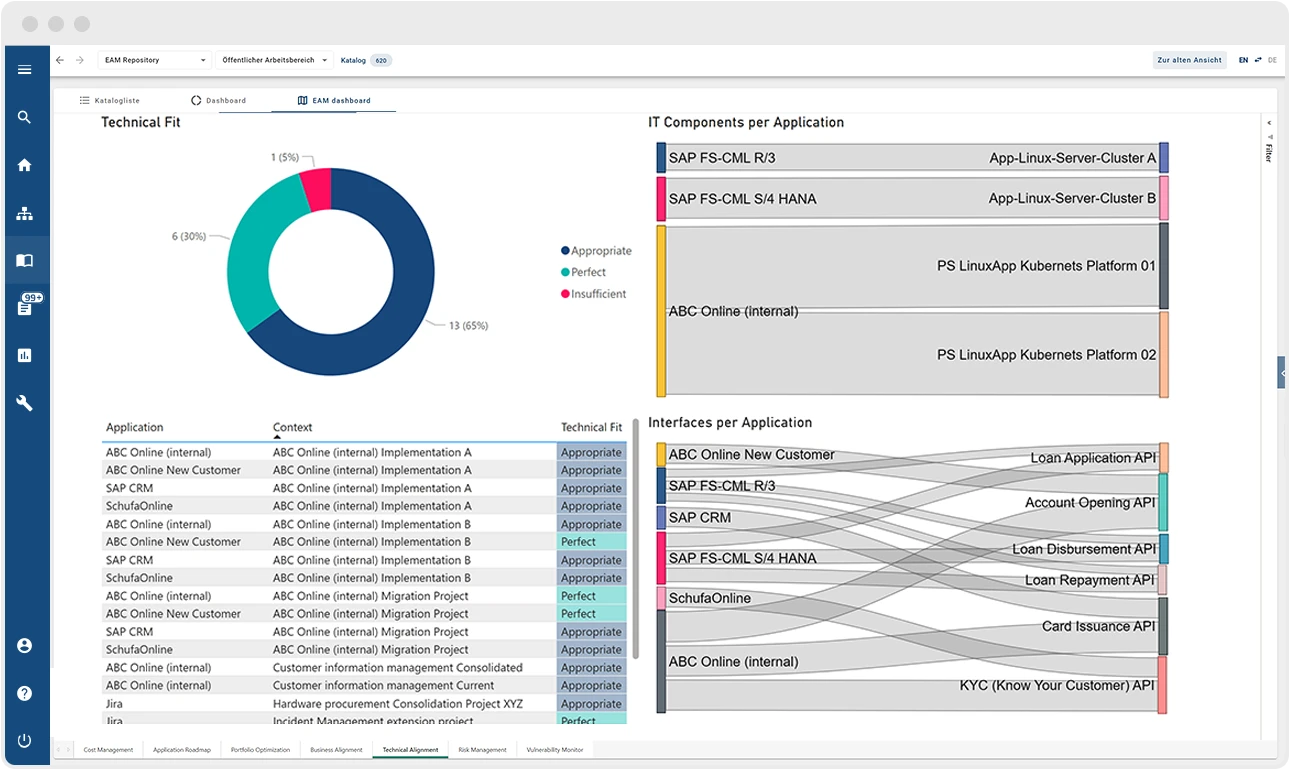Switch to the Katalogliste tab
The width and height of the screenshot is (1290, 770).
(109, 100)
